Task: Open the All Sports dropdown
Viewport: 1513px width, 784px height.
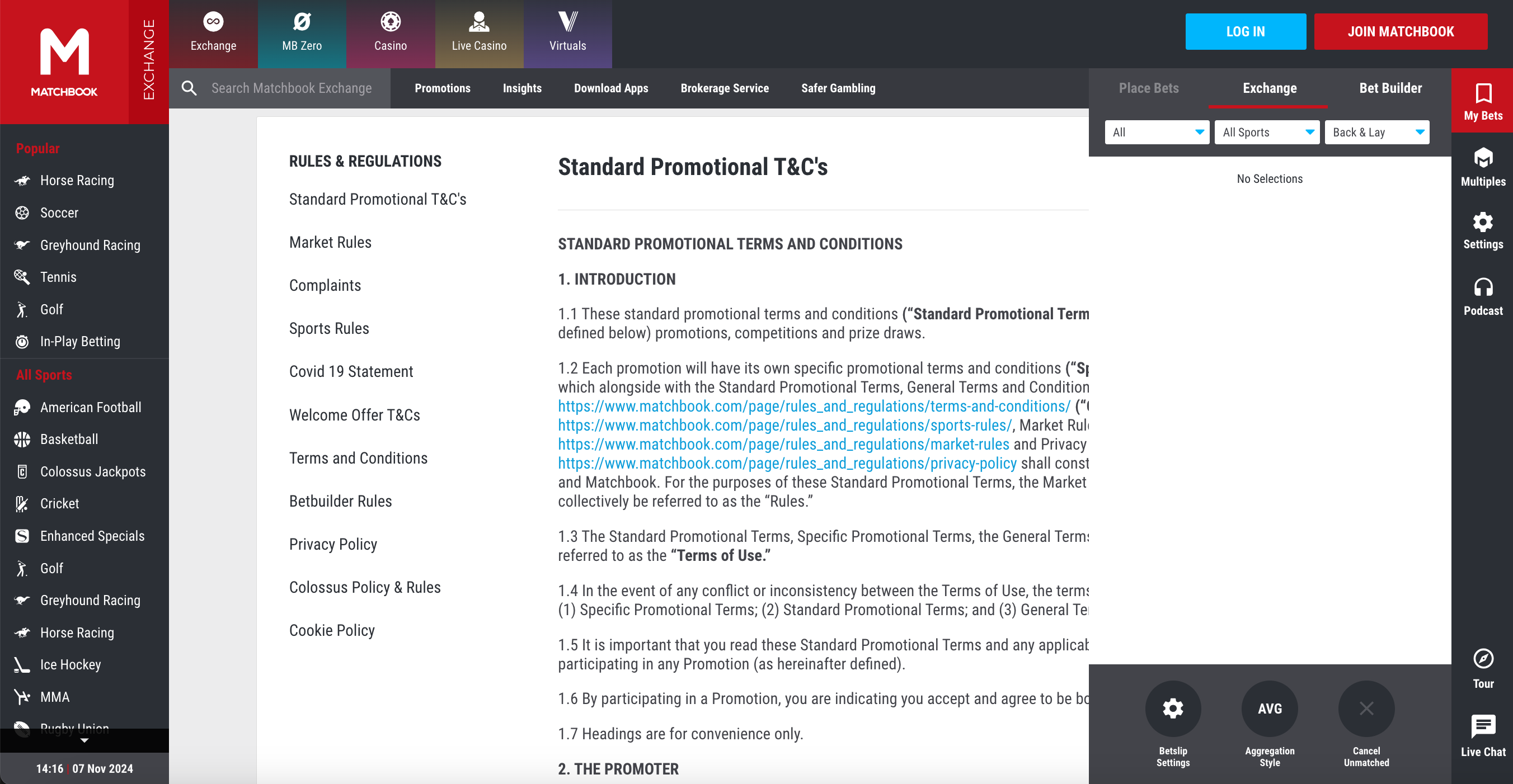Action: 1267,132
